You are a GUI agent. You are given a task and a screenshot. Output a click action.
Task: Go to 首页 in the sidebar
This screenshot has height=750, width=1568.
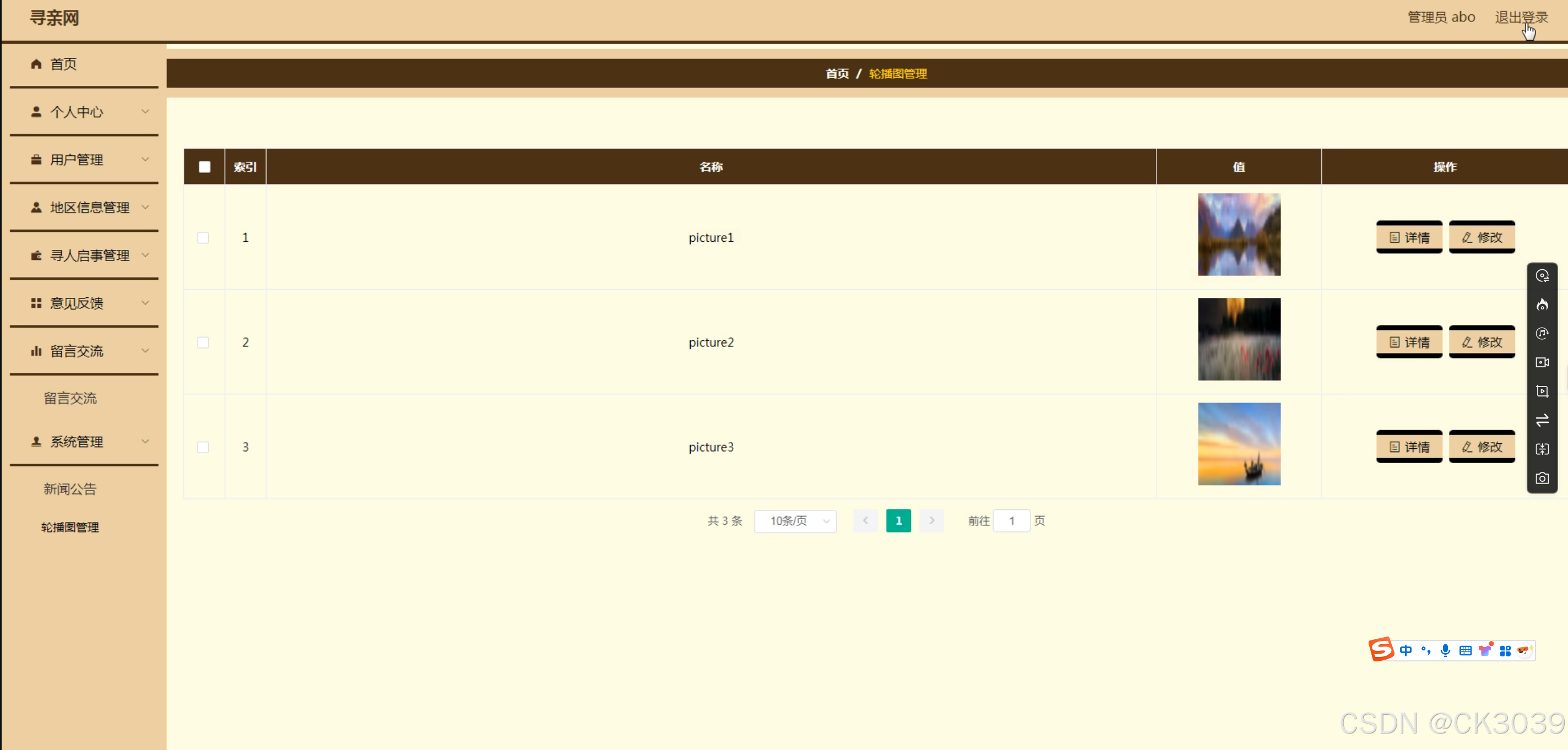click(63, 64)
